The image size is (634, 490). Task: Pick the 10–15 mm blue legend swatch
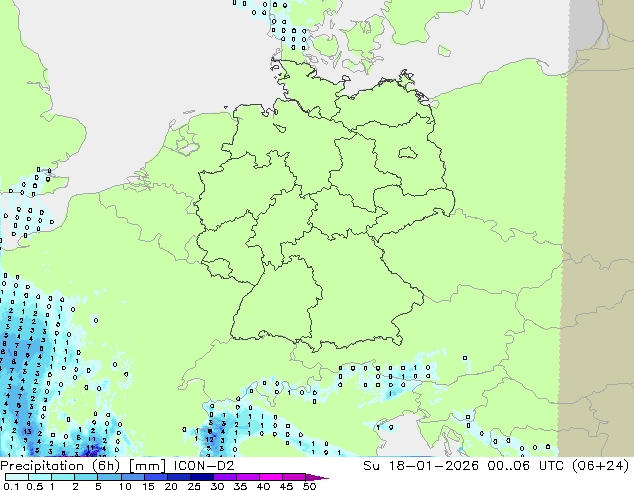click(x=133, y=477)
